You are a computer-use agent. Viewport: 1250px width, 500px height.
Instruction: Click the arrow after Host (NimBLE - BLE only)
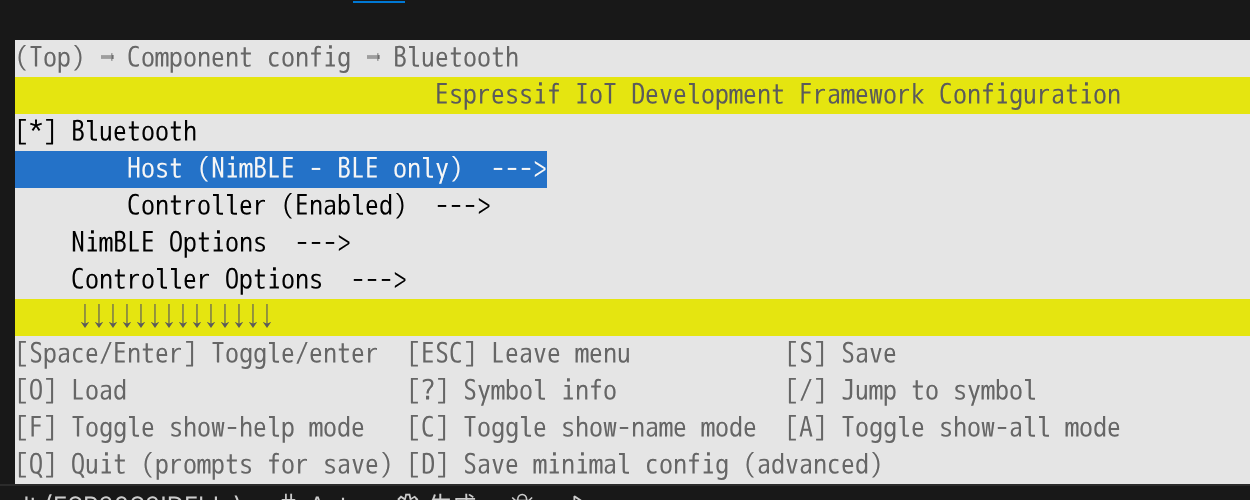519,169
